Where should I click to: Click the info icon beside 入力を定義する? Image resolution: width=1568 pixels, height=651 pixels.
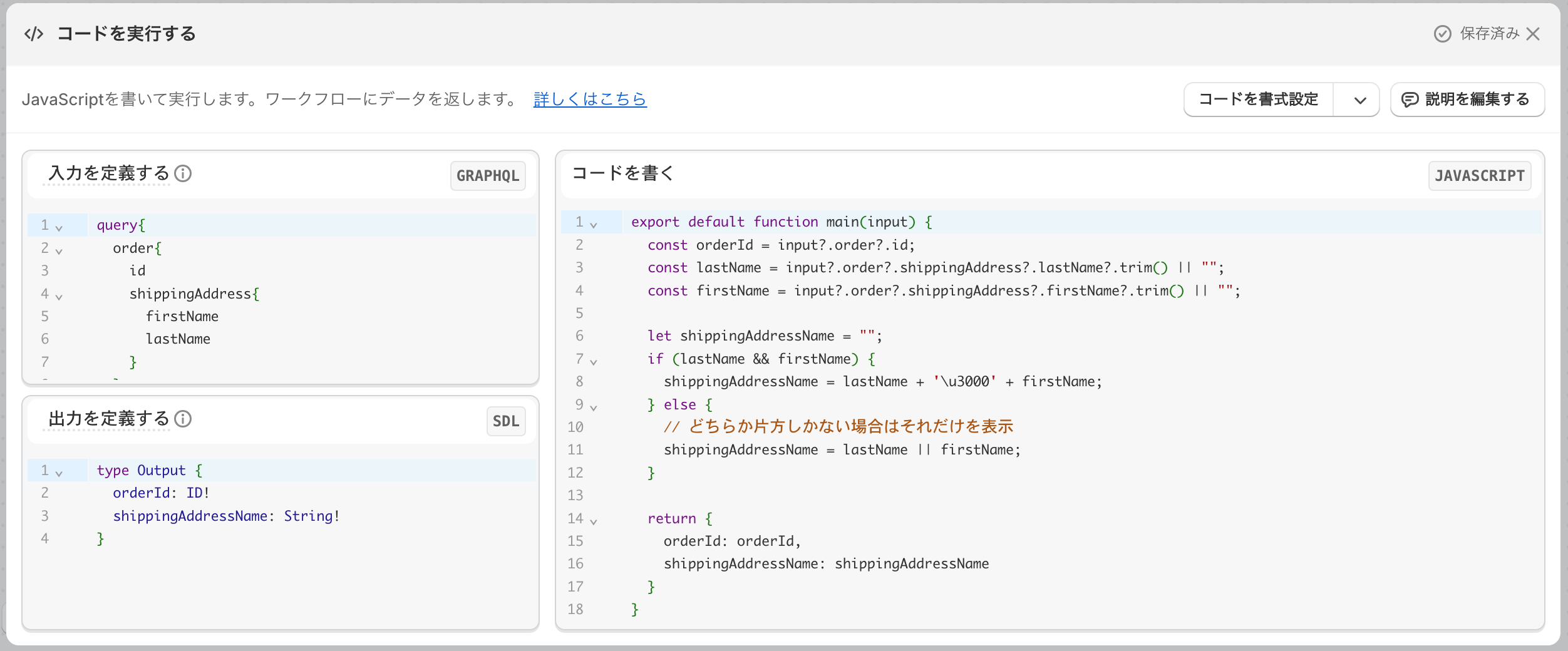[x=183, y=173]
